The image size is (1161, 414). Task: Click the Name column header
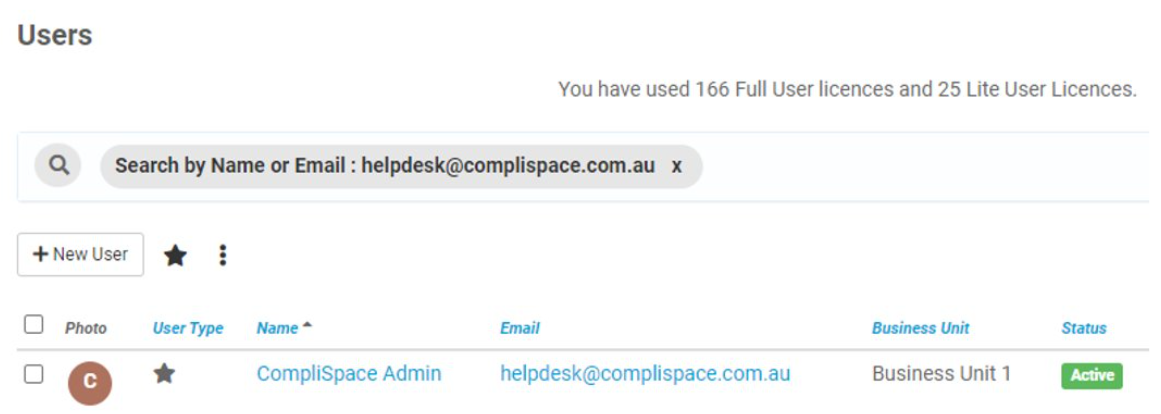click(278, 328)
